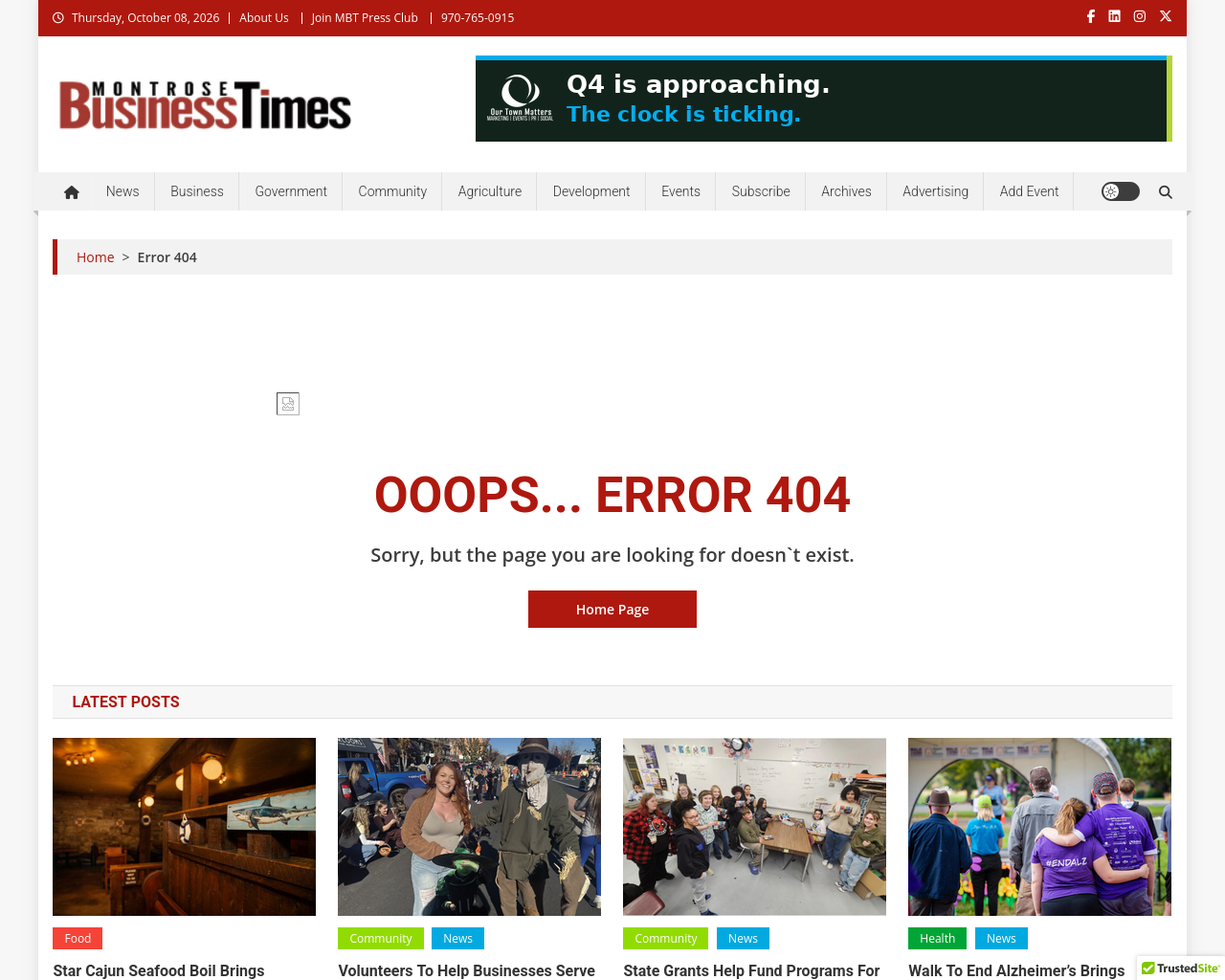Screen dimensions: 1225x980
Task: Toggle the dark mode switch
Action: click(1121, 191)
